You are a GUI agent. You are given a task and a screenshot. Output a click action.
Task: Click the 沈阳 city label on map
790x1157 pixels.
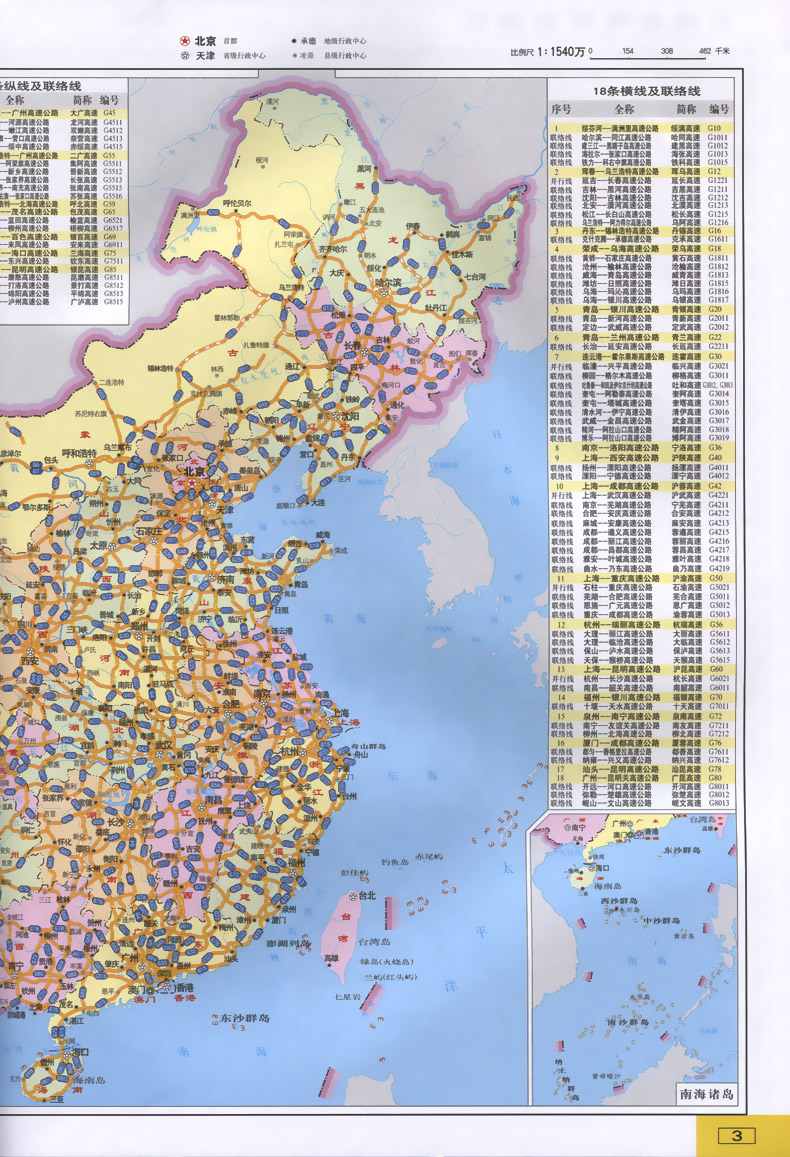coord(350,415)
